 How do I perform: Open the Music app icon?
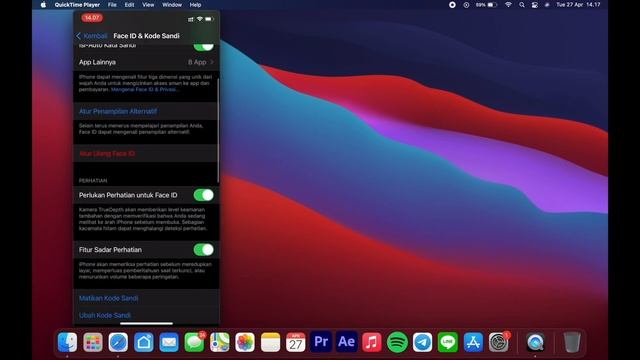click(372, 342)
